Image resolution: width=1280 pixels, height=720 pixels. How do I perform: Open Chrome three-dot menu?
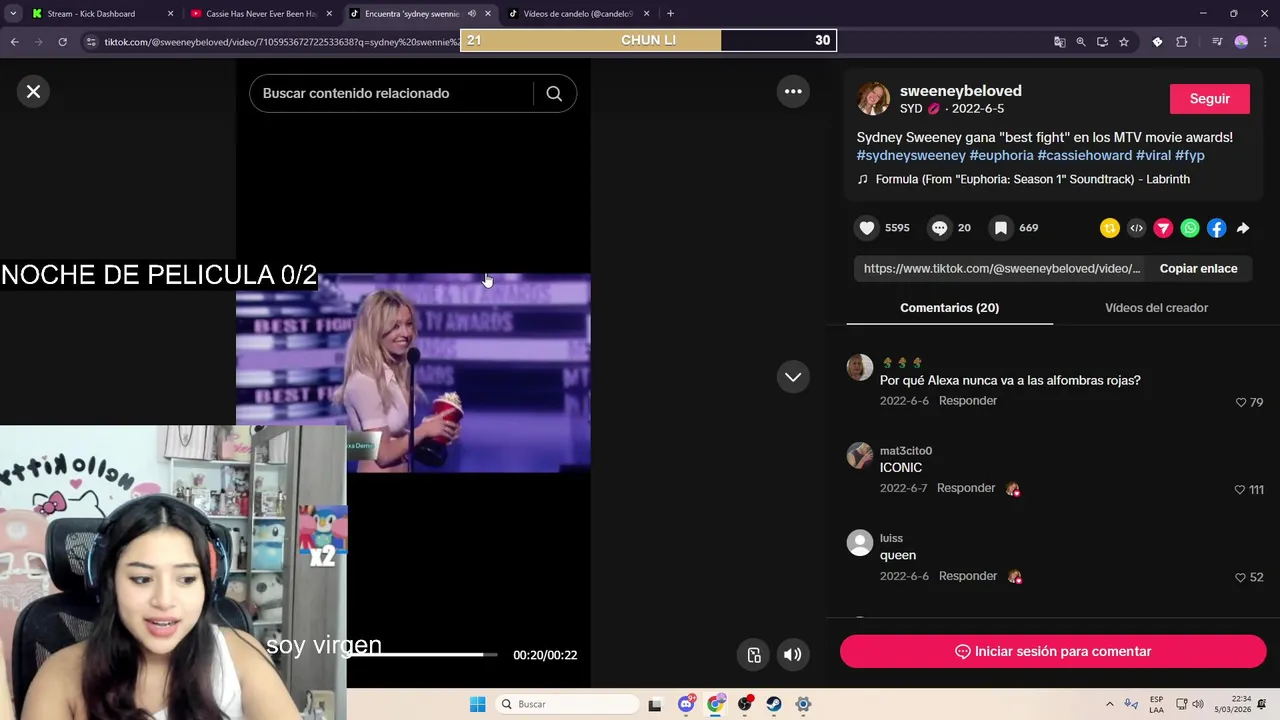1265,42
